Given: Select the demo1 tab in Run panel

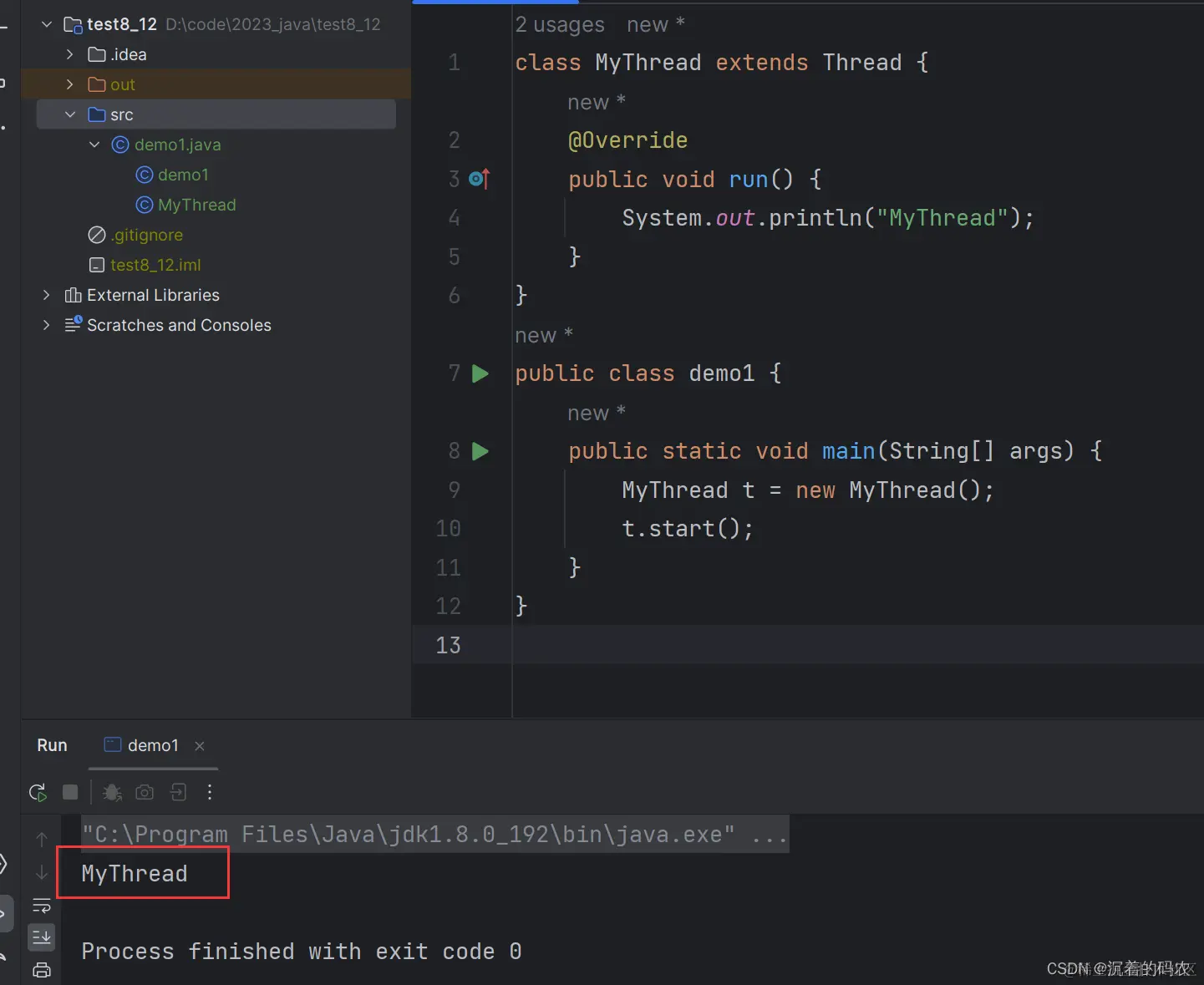Looking at the screenshot, I should click(x=153, y=745).
